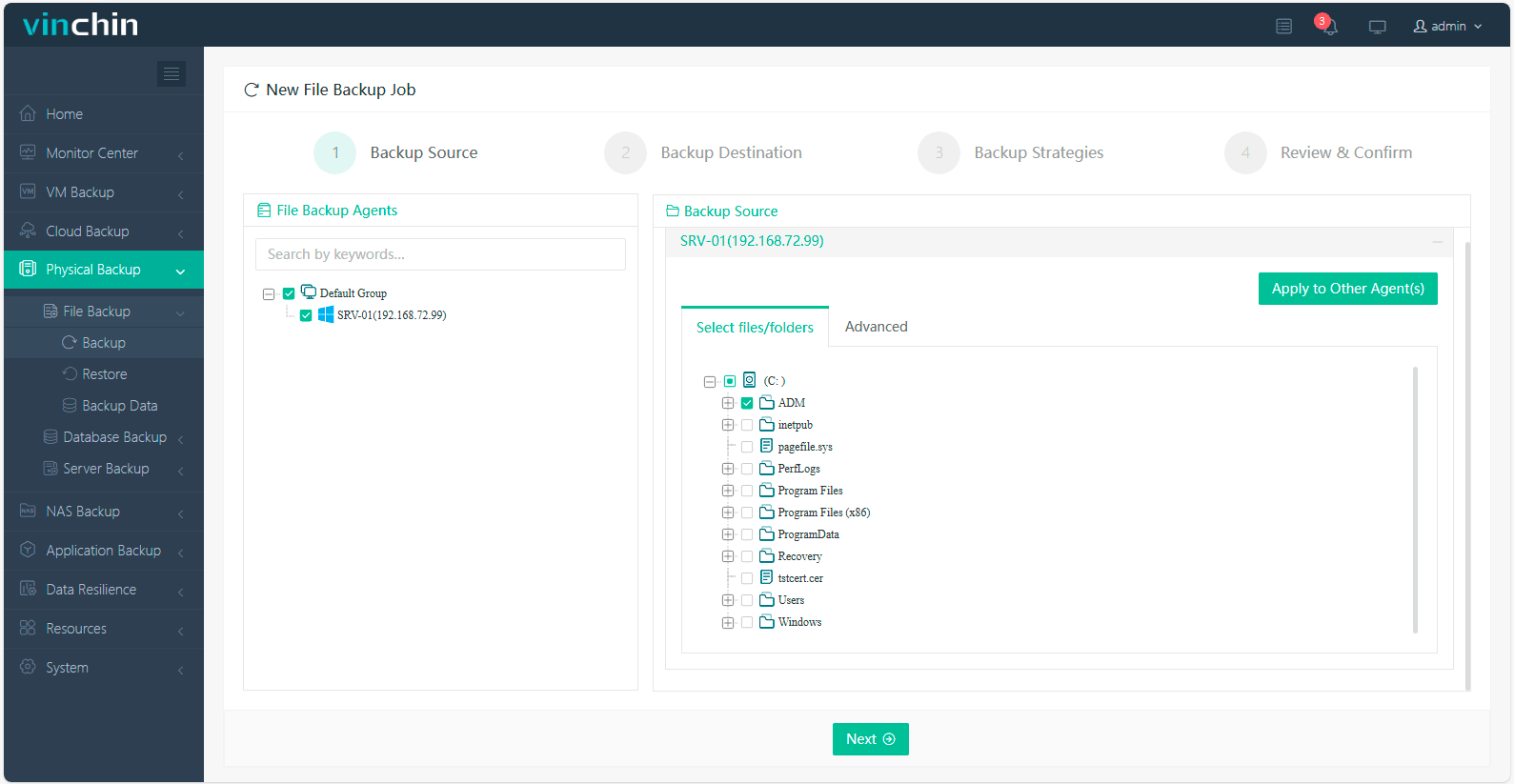Click the Windows logo icon of SRV-01
The height and width of the screenshot is (784, 1514).
pos(326,314)
